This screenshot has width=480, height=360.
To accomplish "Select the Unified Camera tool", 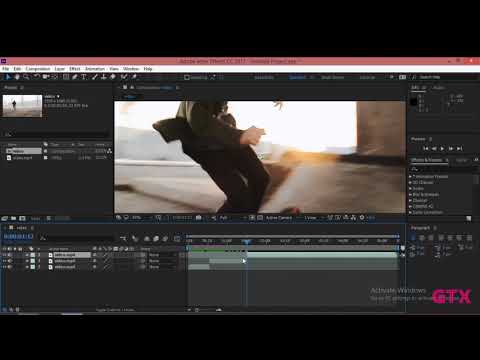I will [45, 77].
